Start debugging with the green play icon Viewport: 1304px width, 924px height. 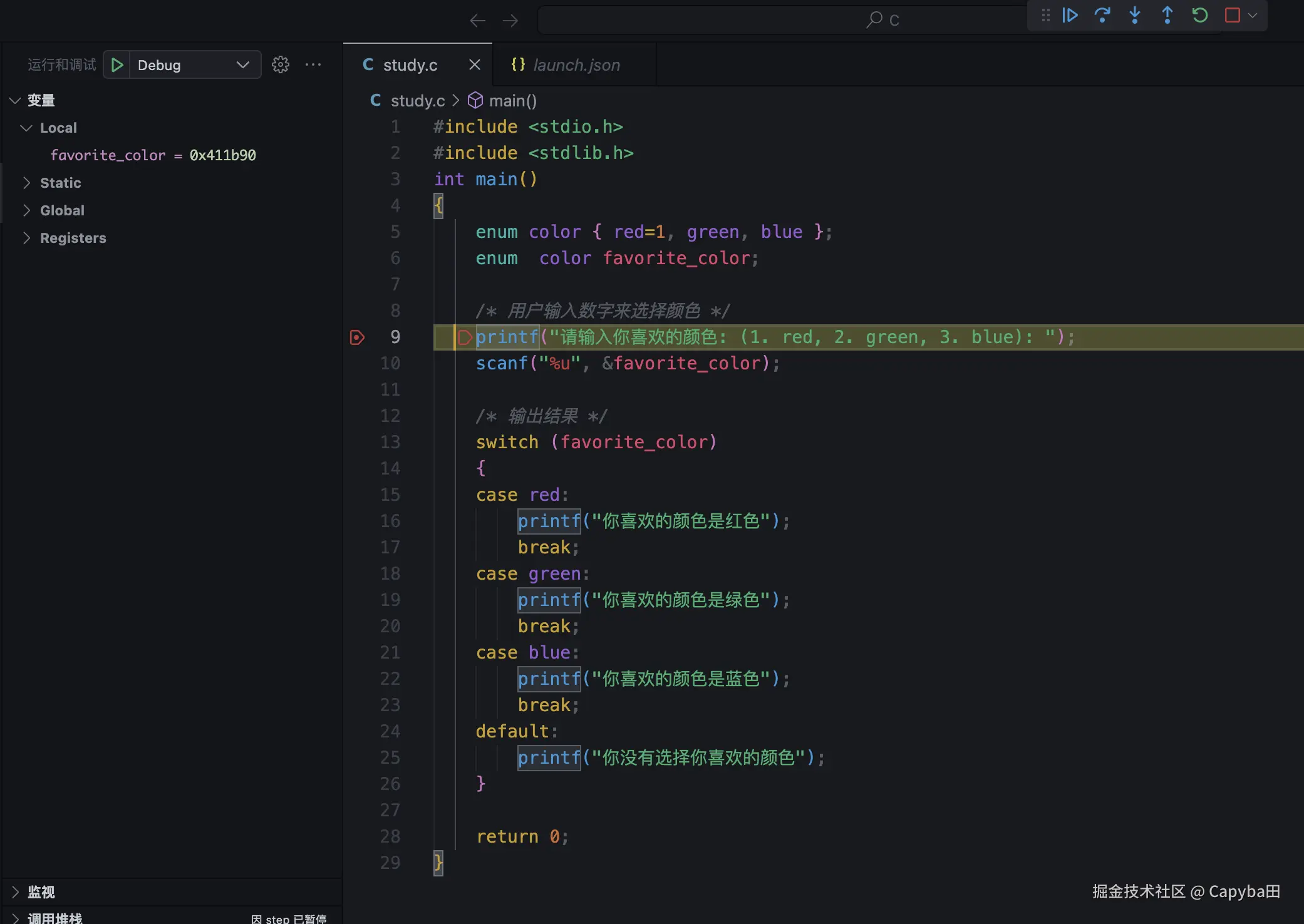(117, 64)
